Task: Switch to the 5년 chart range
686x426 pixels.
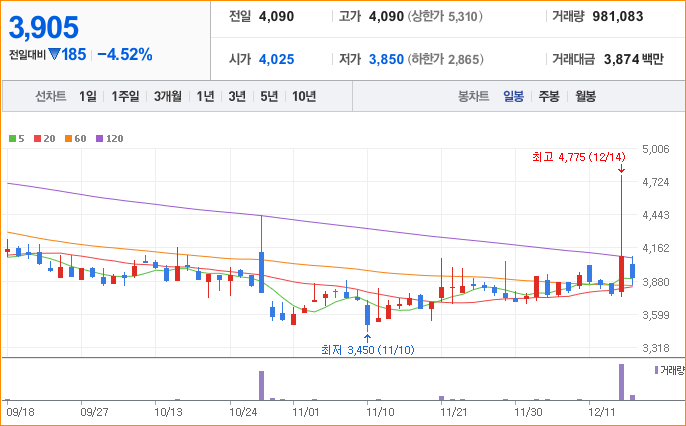Action: coord(269,96)
